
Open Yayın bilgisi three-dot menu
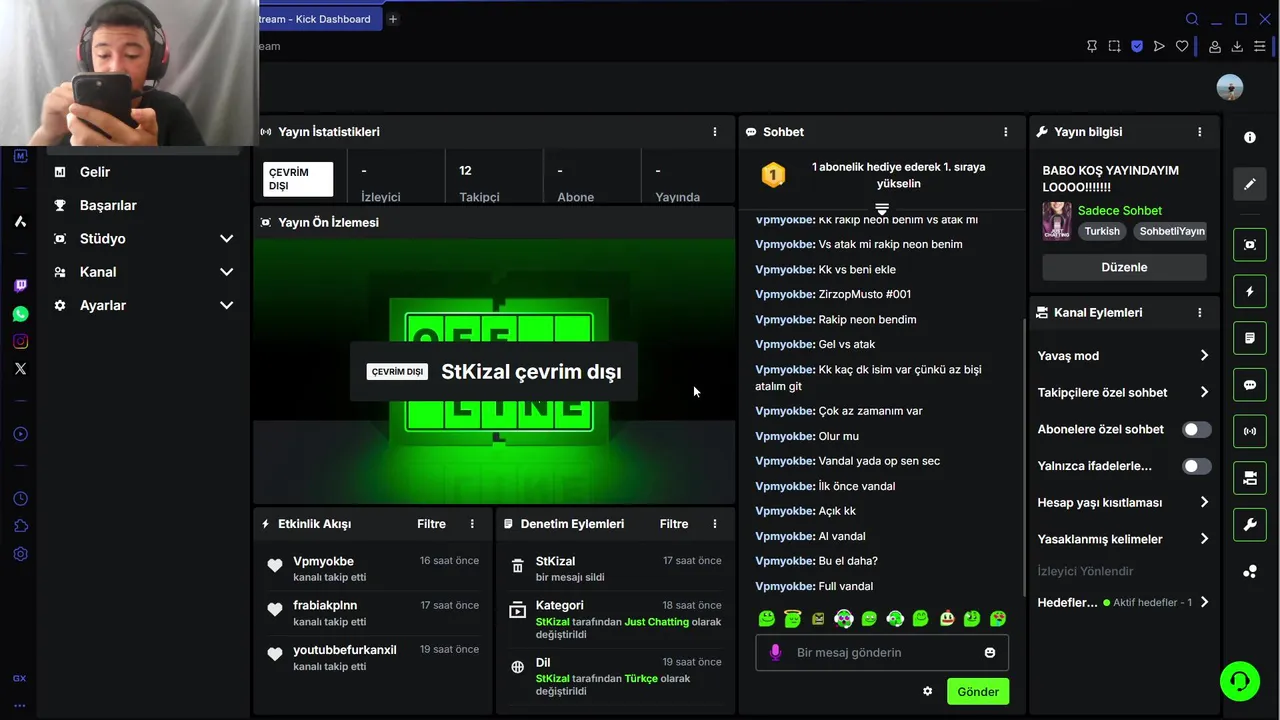click(x=1199, y=132)
